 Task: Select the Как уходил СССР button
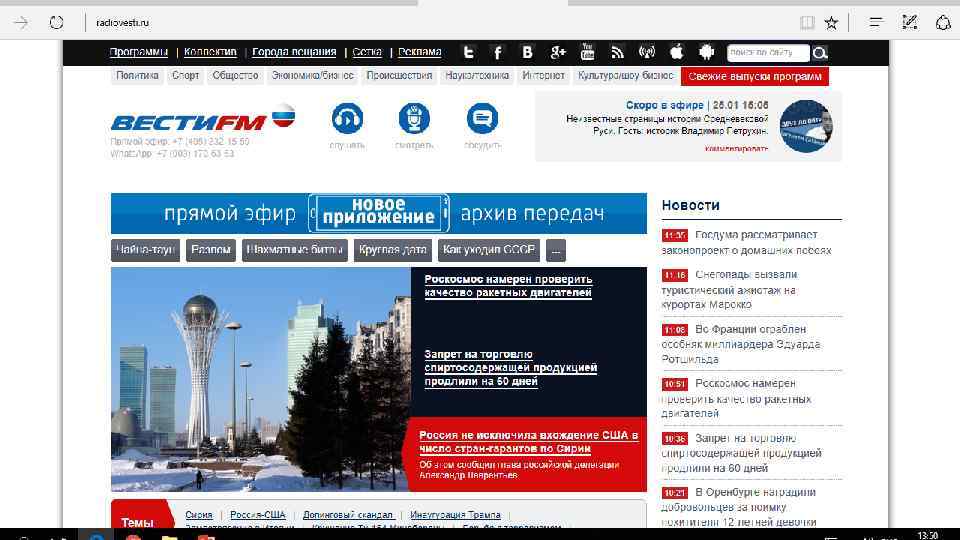(x=489, y=250)
